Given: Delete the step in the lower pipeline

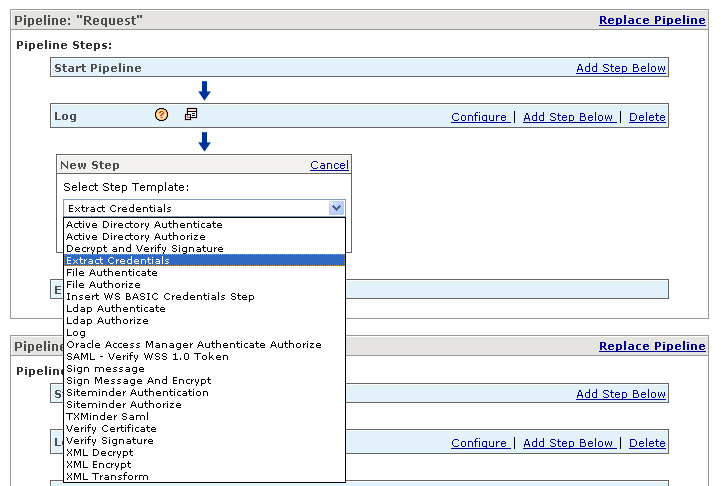Looking at the screenshot, I should (x=647, y=443).
